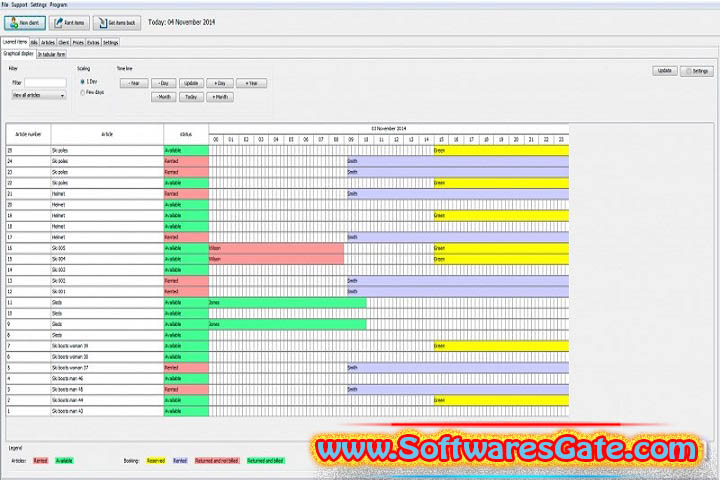Click the Ski boots woman article name in row 6

coord(70,357)
